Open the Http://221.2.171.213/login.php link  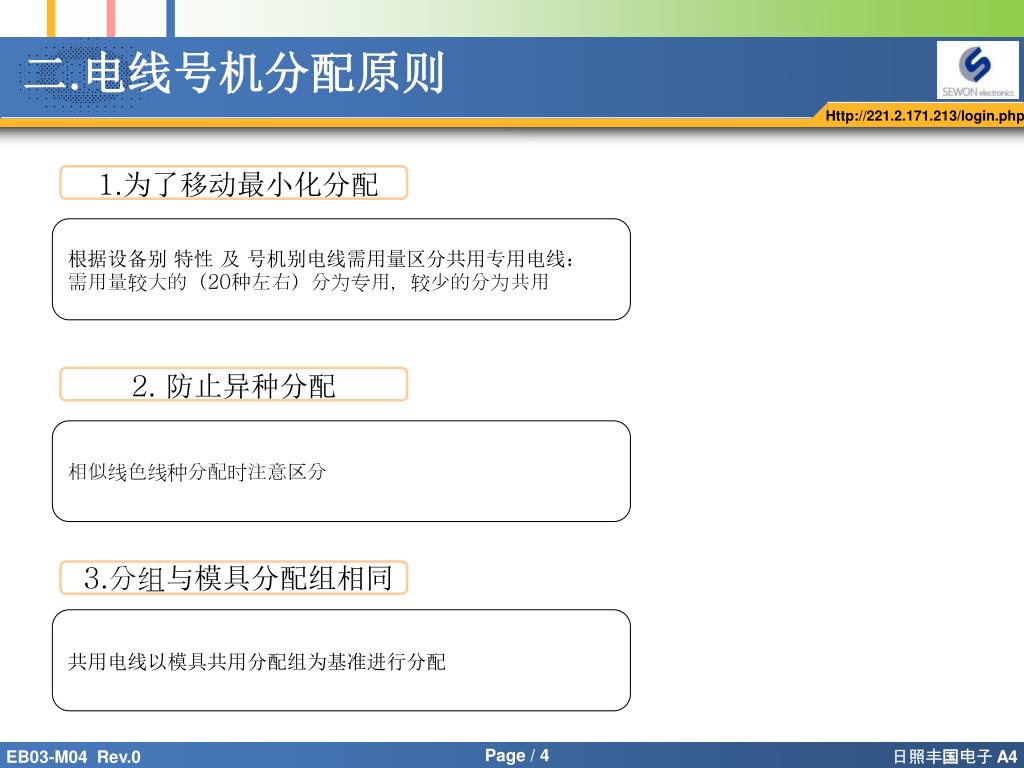click(924, 116)
